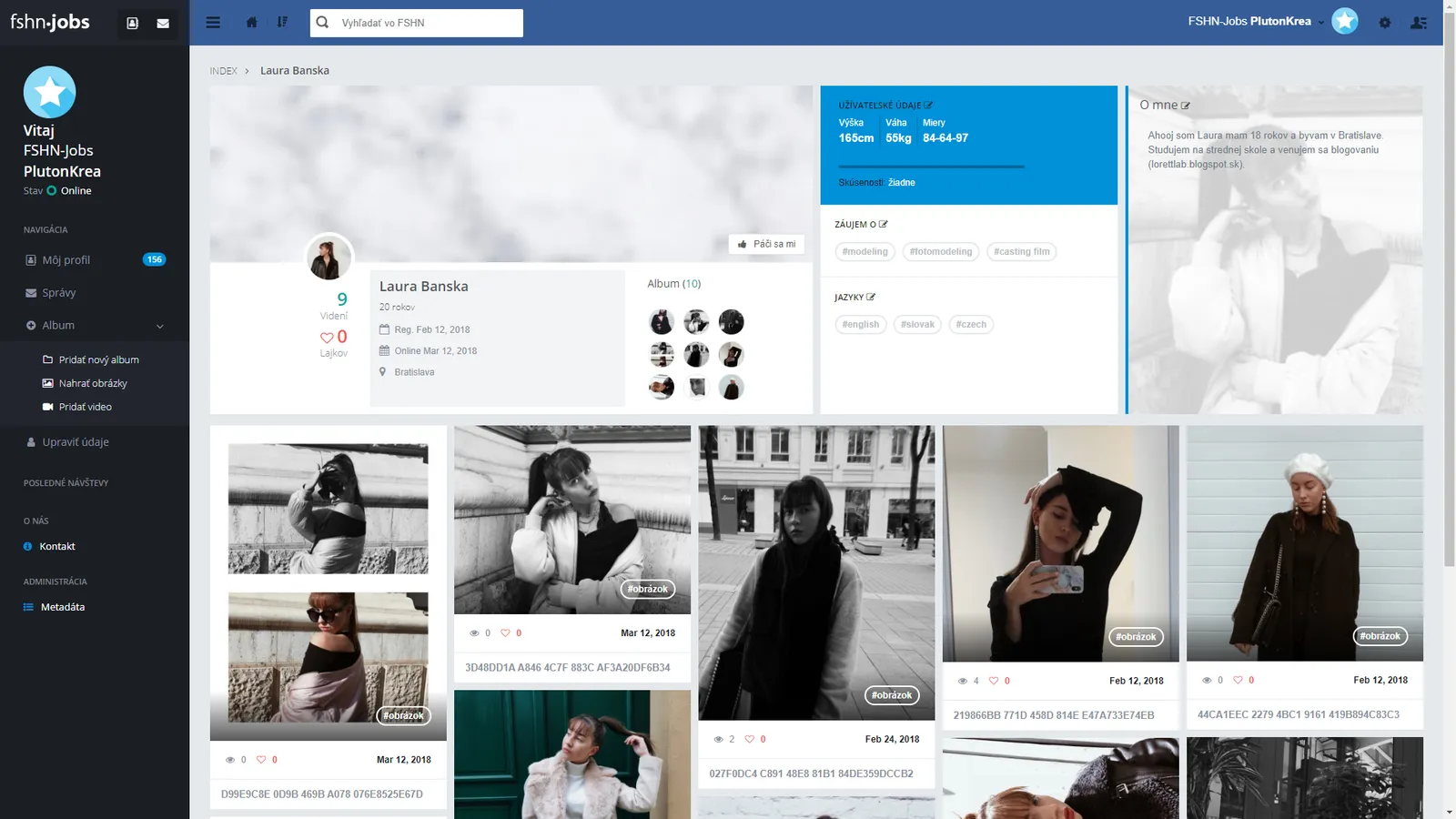
Task: Select Nahrať obrázky in sidebar
Action: [93, 383]
